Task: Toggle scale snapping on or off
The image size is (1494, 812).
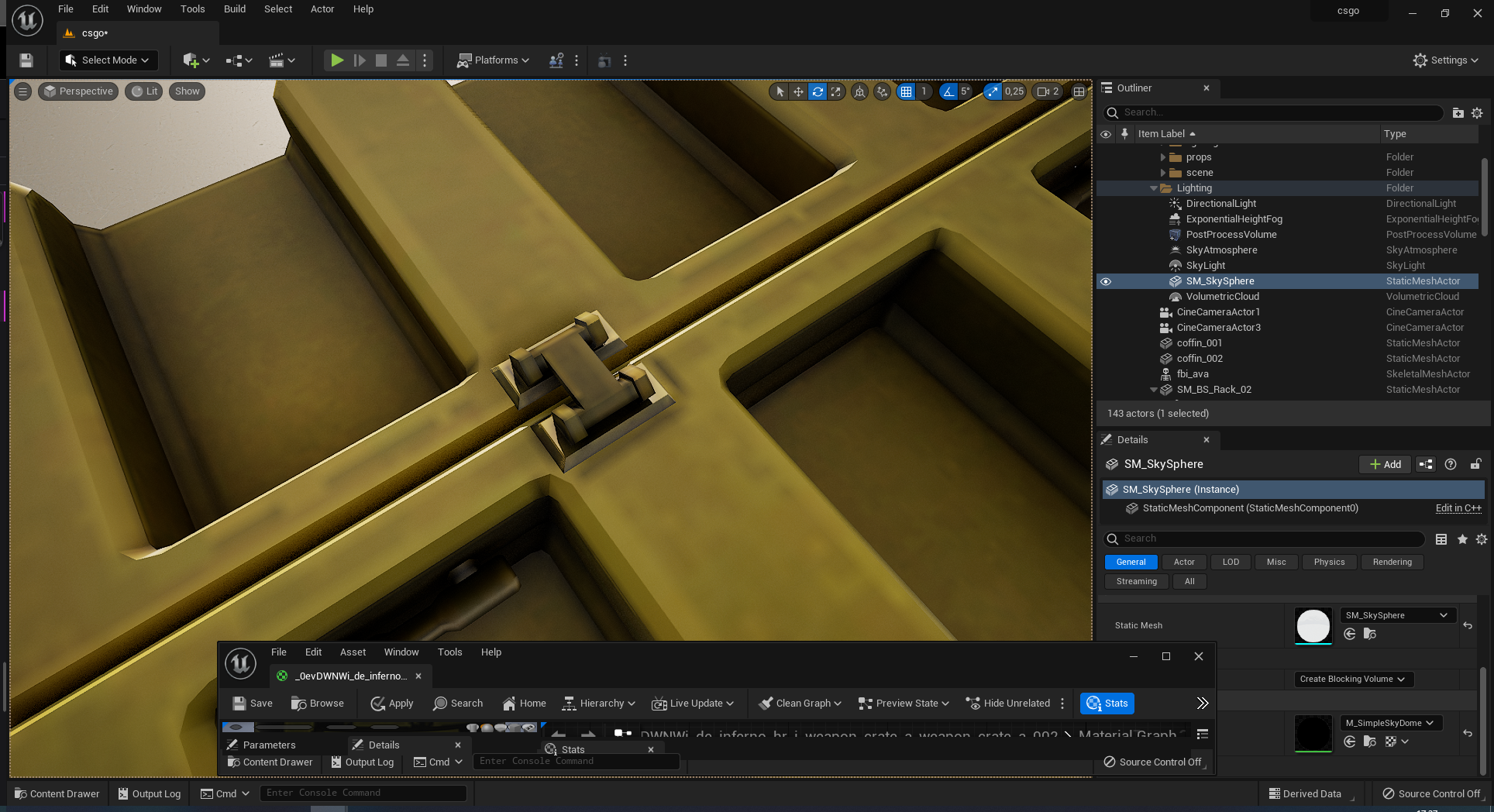Action: point(993,91)
